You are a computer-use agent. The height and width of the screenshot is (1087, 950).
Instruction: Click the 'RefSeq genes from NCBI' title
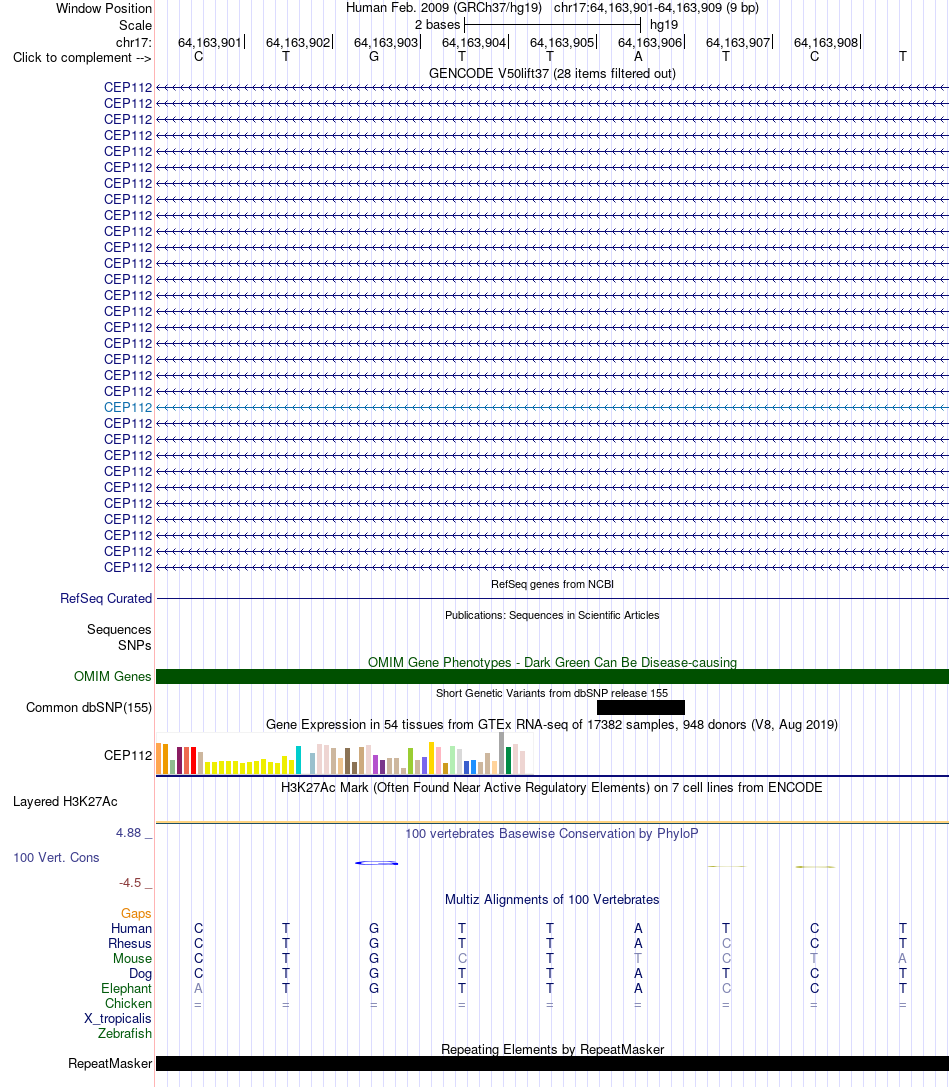tap(552, 584)
